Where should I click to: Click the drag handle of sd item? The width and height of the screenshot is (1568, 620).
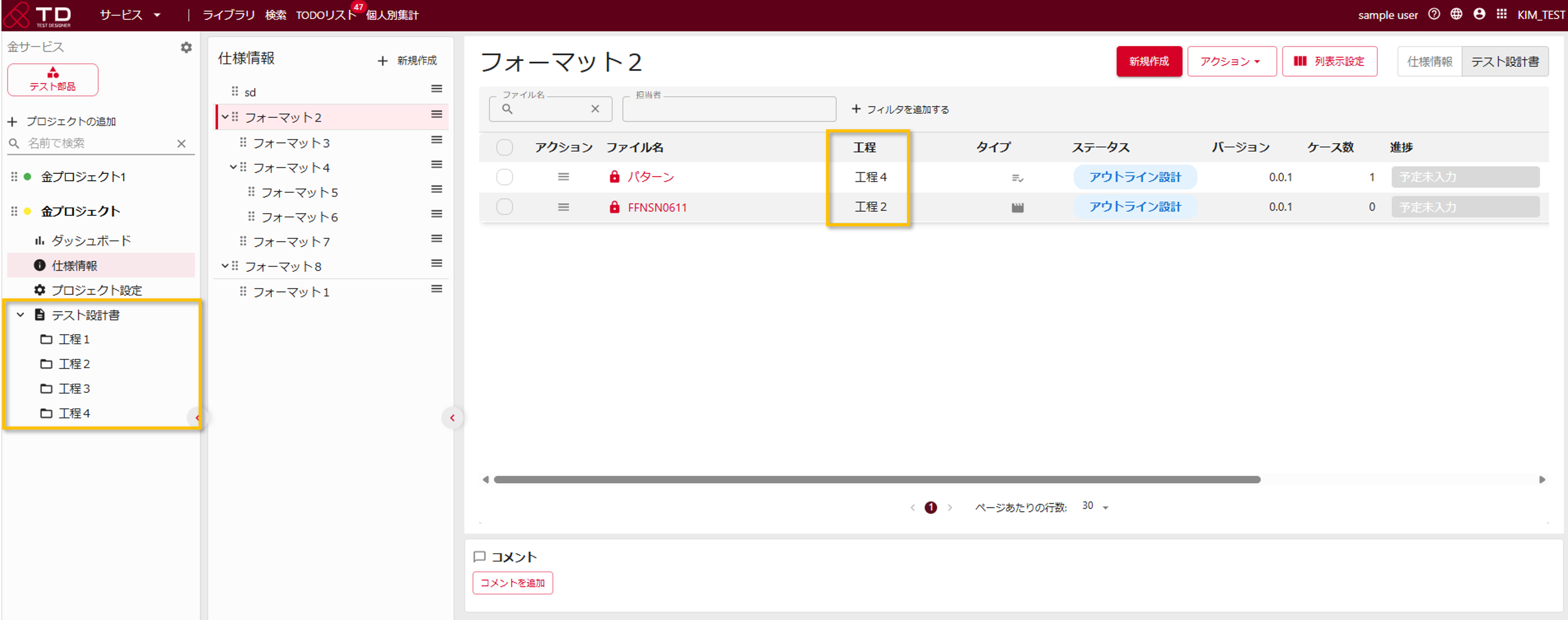tap(235, 91)
